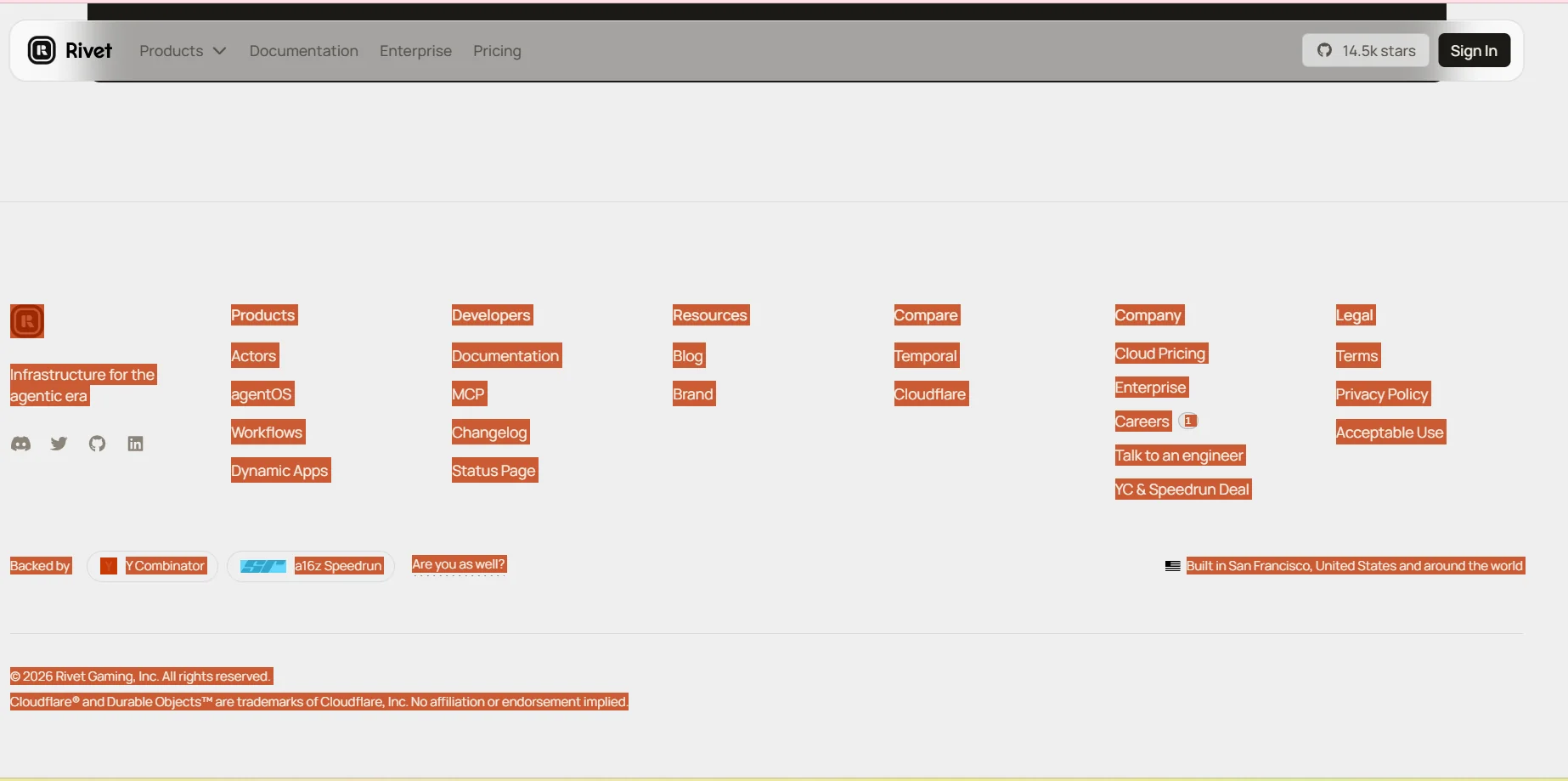
Task: Open the MCP footer link
Action: (469, 394)
